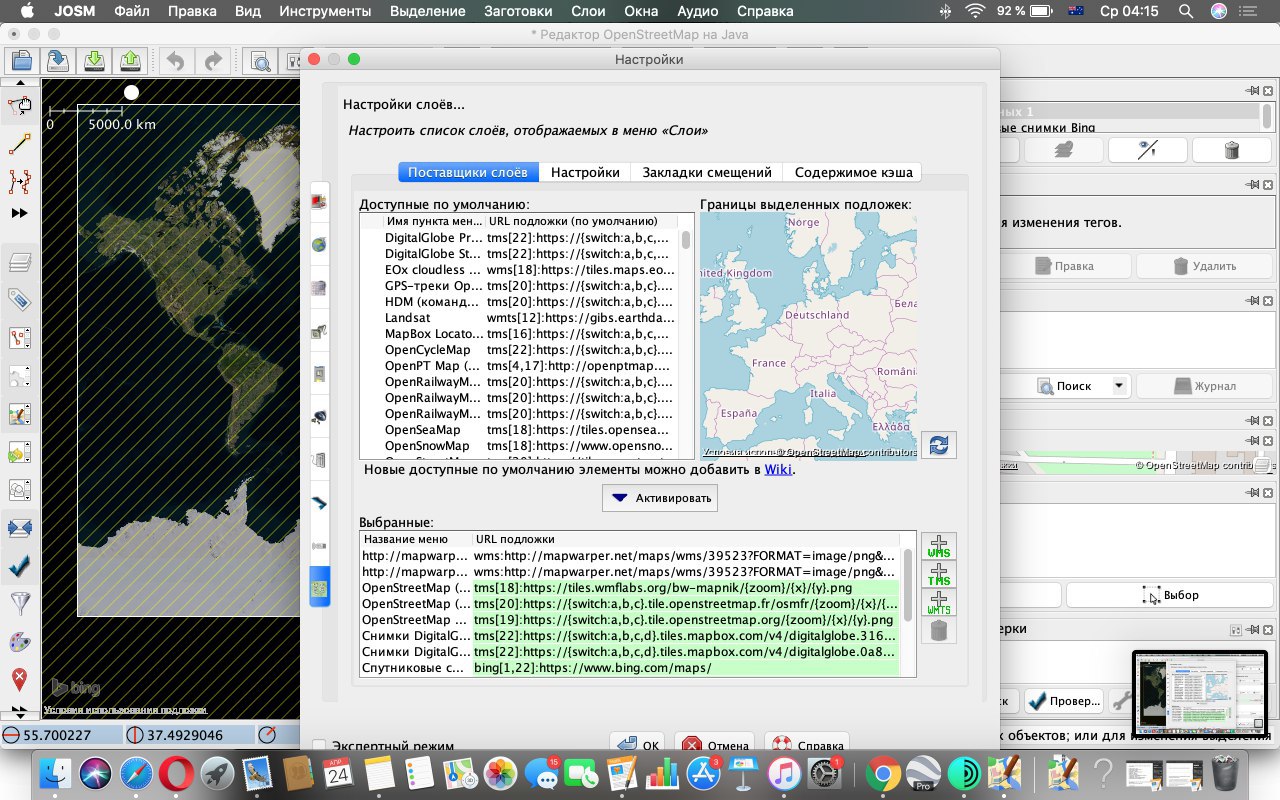Image resolution: width=1280 pixels, height=800 pixels.
Task: Enable the Expert mode checkbox
Action: click(319, 746)
